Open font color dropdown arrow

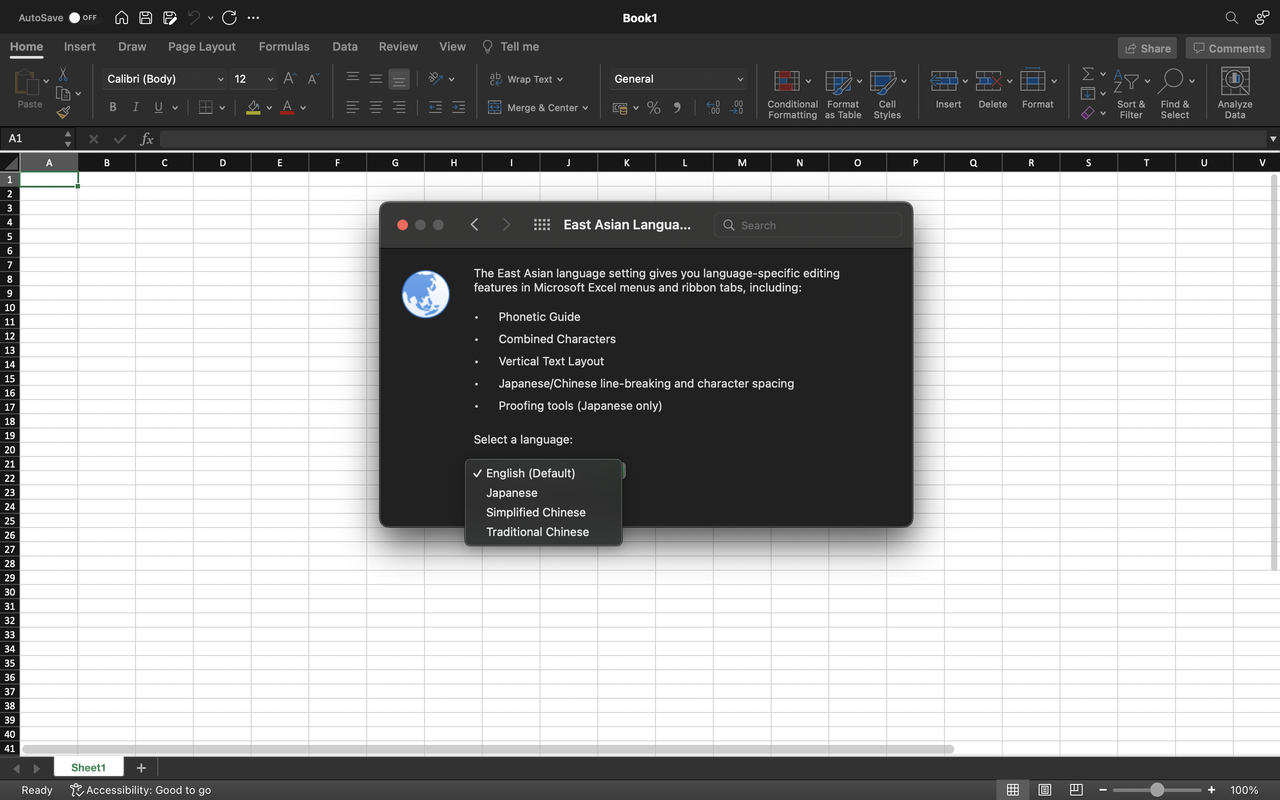click(x=303, y=108)
